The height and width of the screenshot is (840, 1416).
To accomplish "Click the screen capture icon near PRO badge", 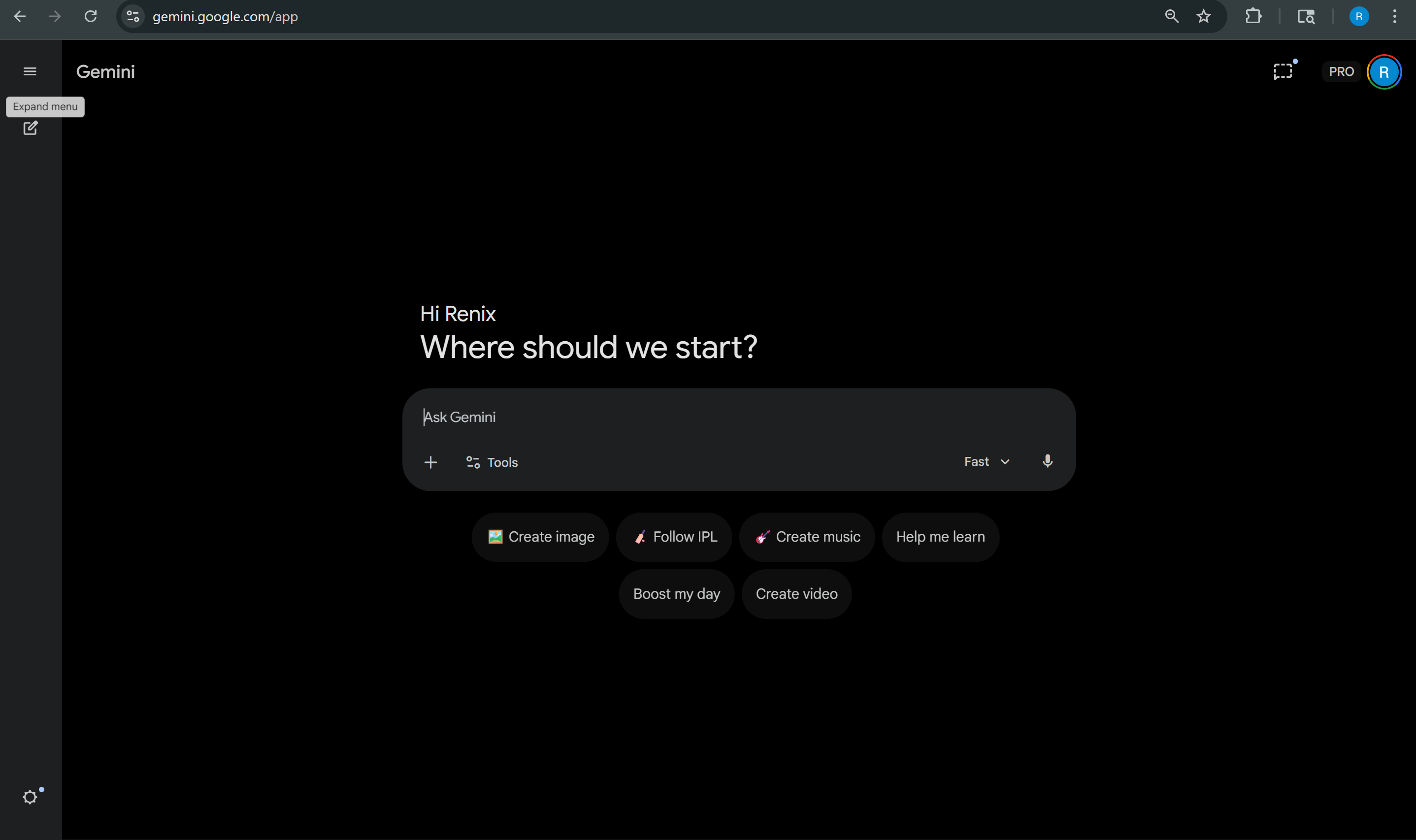I will [1283, 71].
